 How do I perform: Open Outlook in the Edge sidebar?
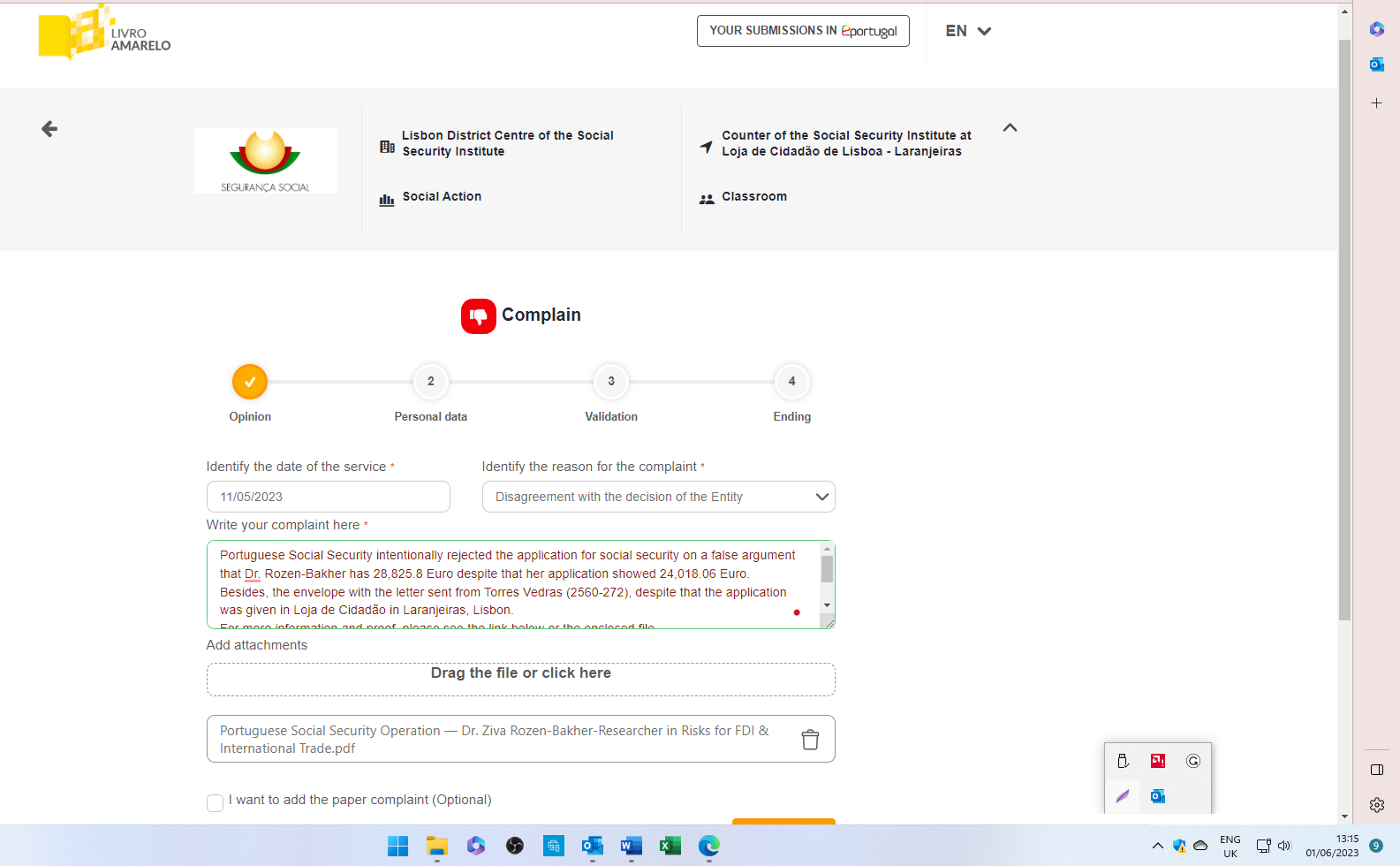1377,65
